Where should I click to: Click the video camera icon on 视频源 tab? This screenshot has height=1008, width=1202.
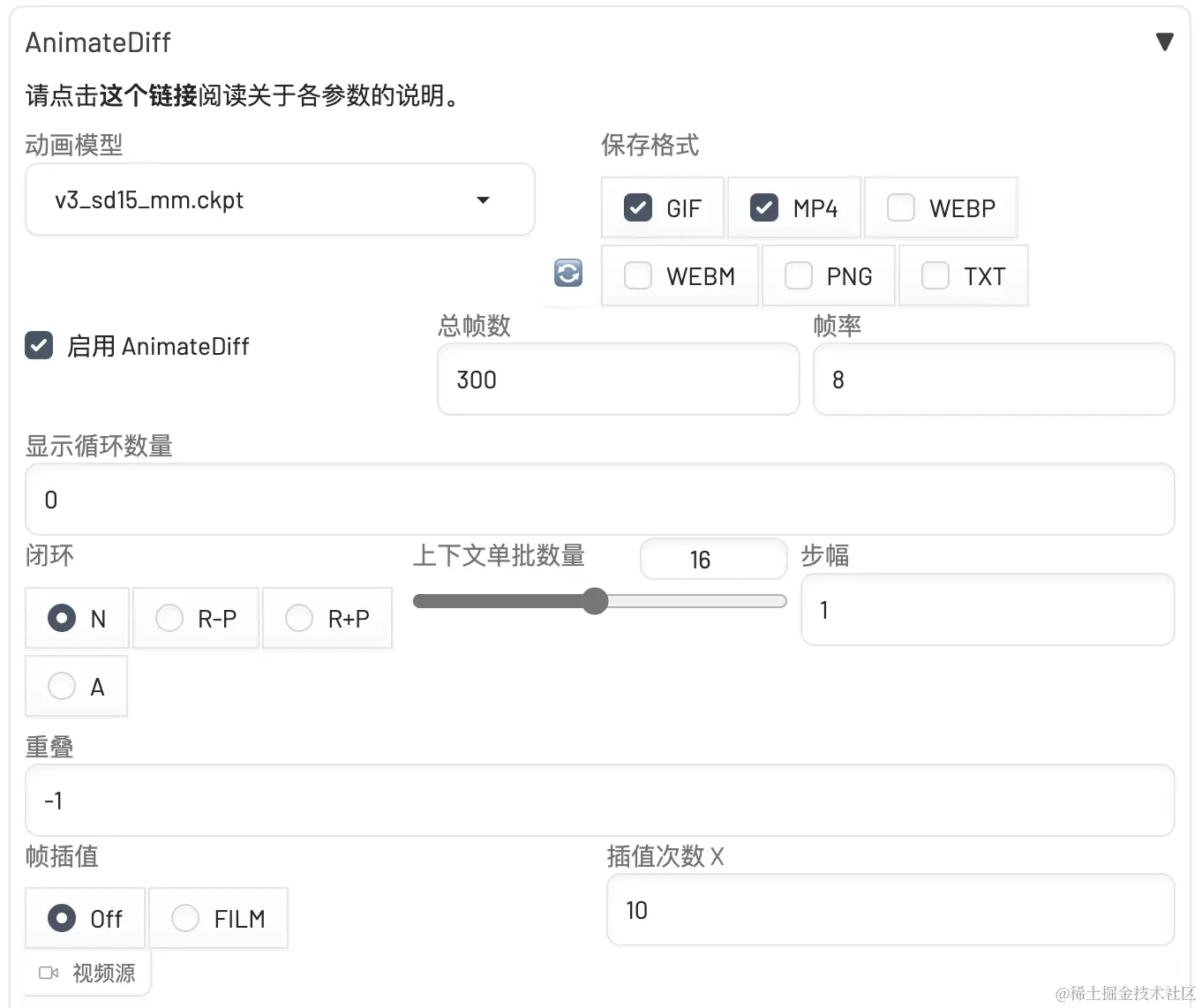[x=49, y=973]
